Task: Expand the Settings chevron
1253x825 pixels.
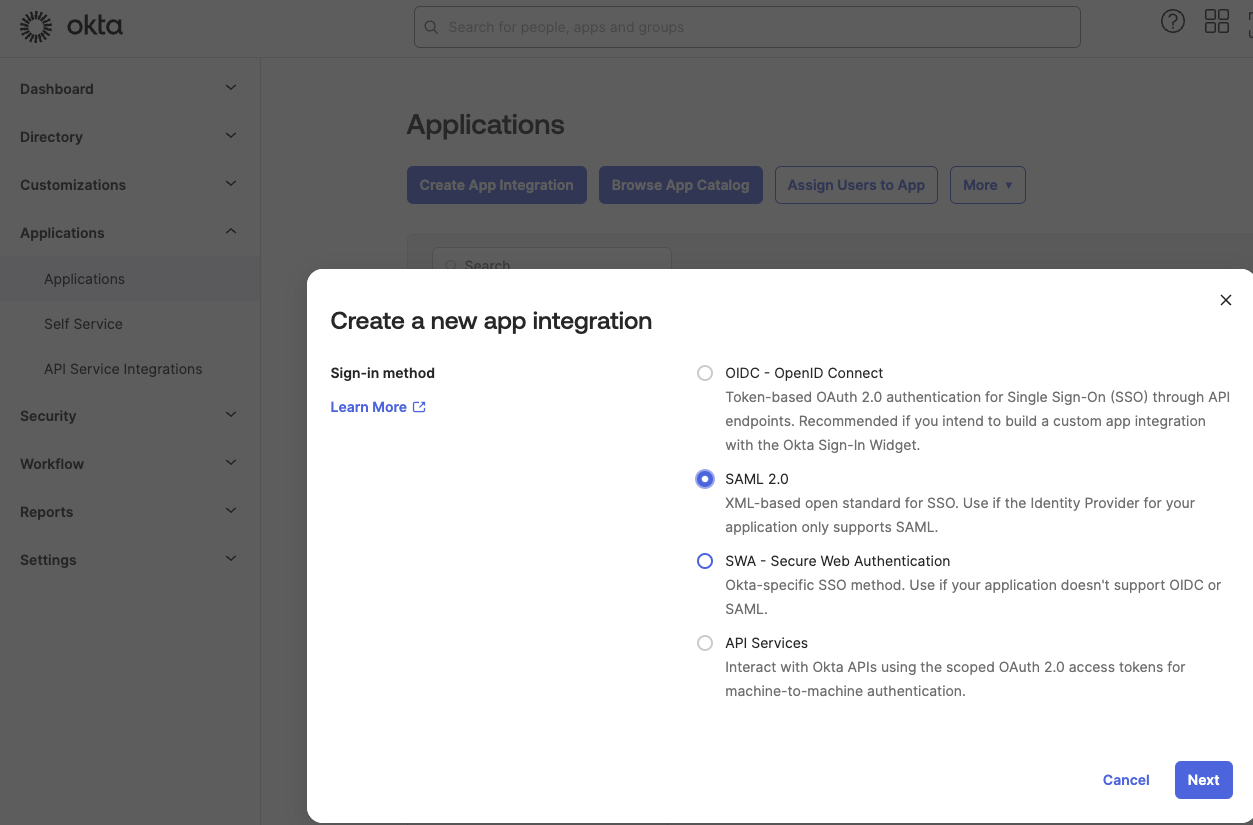Action: point(231,559)
